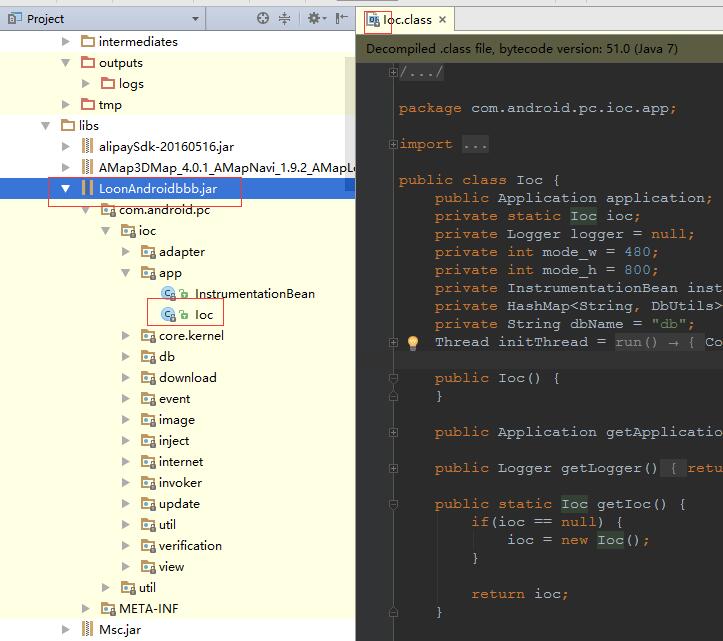
Task: Expand the logs folder
Action: [x=85, y=83]
